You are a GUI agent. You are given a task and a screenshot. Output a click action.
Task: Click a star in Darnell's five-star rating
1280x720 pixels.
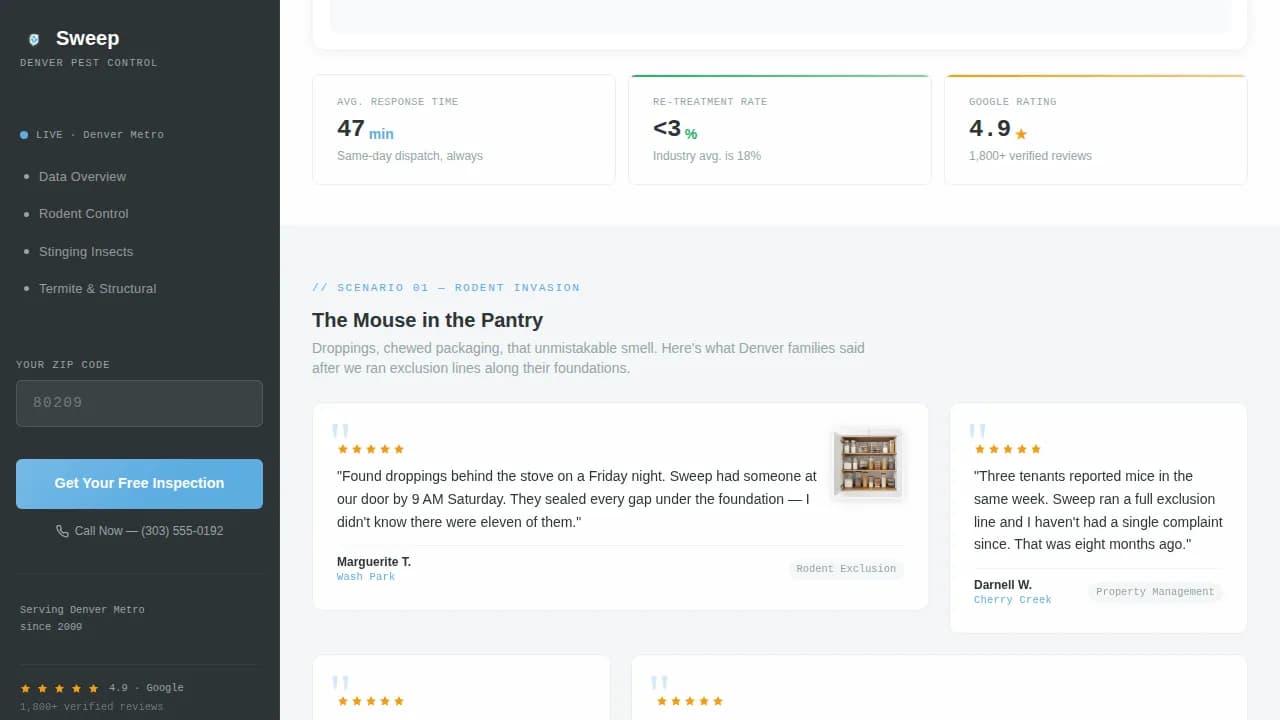pyautogui.click(x=1007, y=449)
